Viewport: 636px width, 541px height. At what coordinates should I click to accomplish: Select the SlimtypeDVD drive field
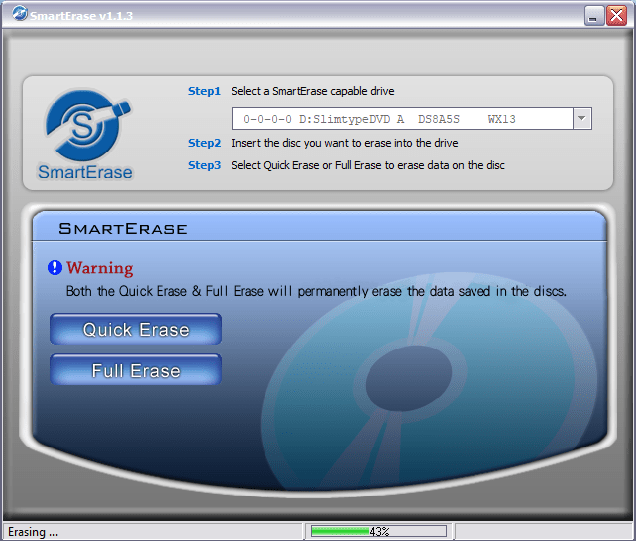click(x=411, y=118)
